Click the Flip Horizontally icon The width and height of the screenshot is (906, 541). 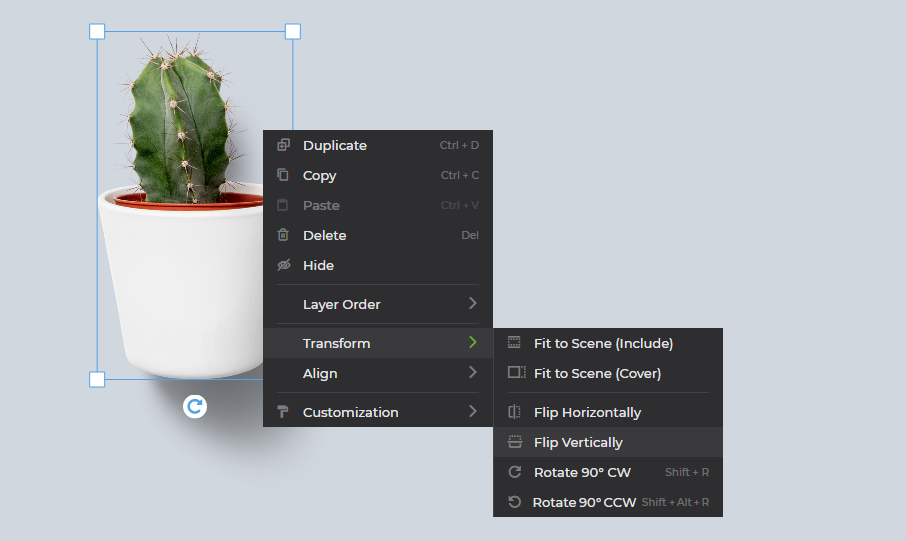pyautogui.click(x=514, y=412)
